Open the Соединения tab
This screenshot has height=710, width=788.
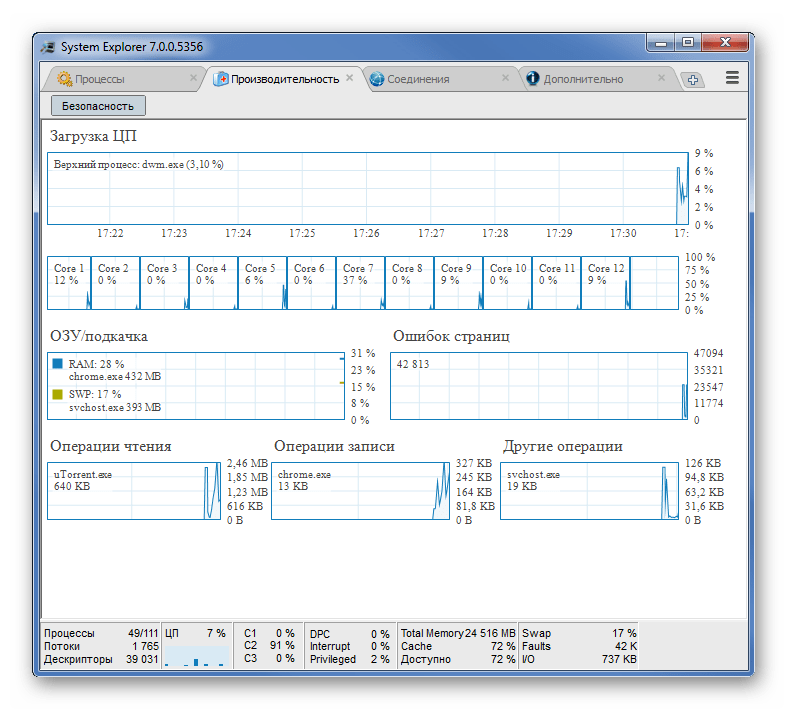[441, 79]
